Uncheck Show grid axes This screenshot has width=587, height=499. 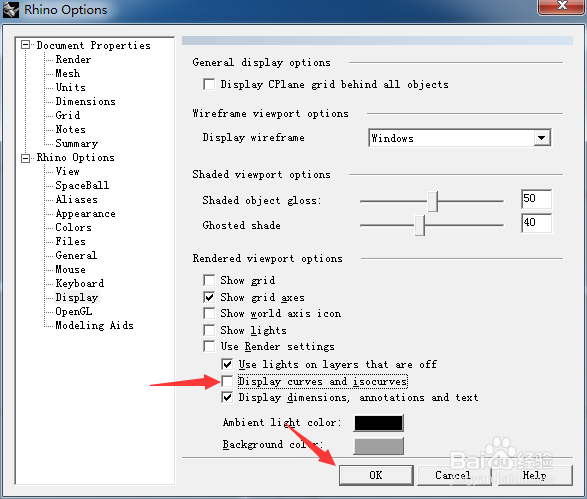point(209,297)
